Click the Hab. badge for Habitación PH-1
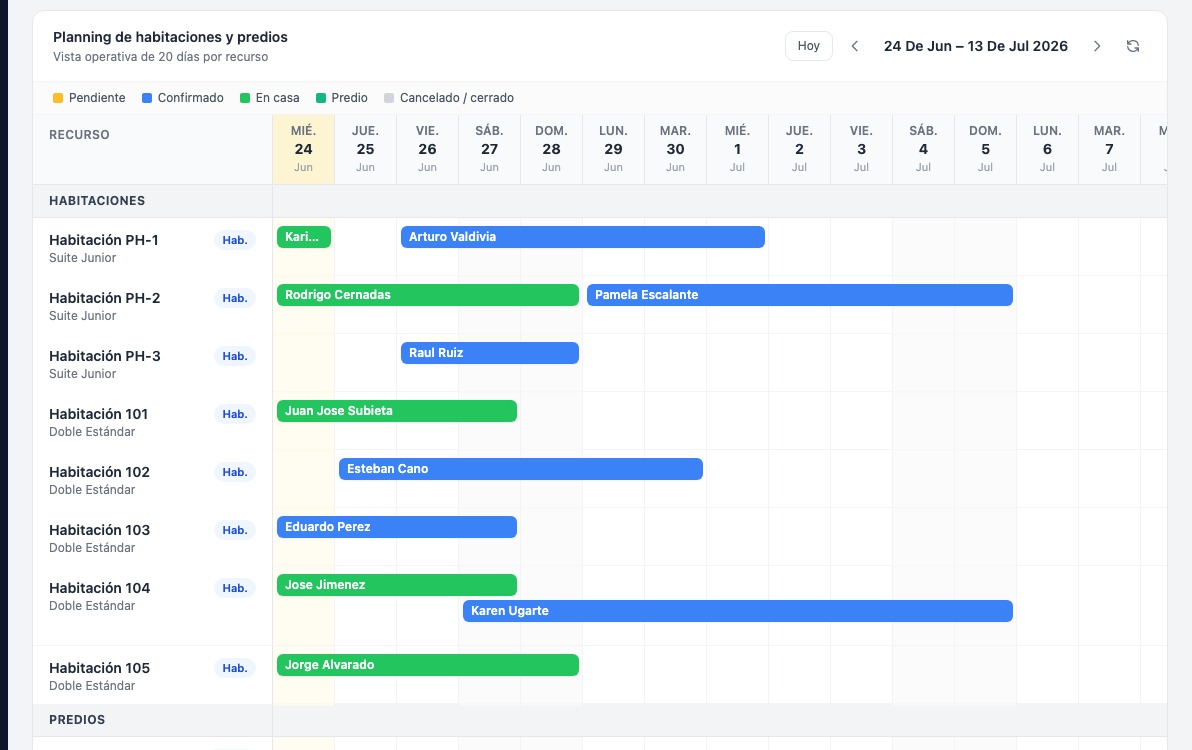 point(235,240)
